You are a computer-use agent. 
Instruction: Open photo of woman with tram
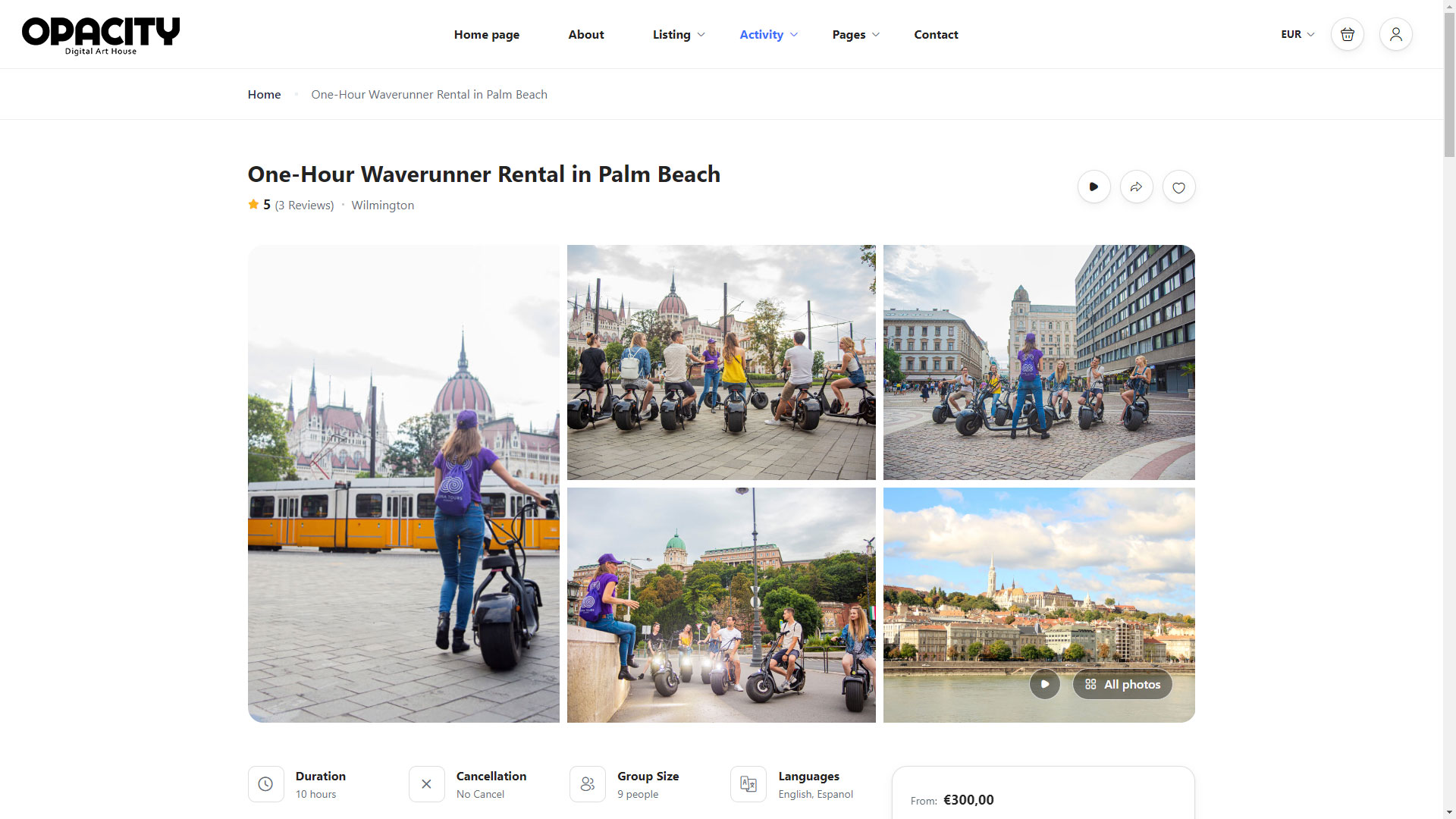tap(403, 483)
